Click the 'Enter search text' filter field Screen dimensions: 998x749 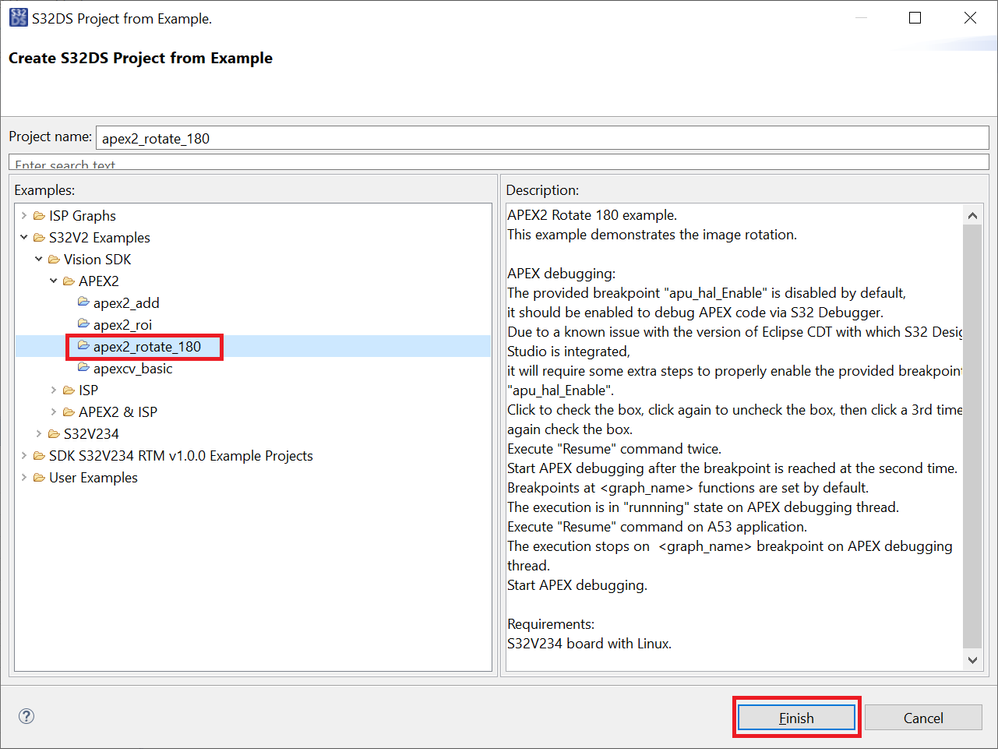(x=498, y=162)
